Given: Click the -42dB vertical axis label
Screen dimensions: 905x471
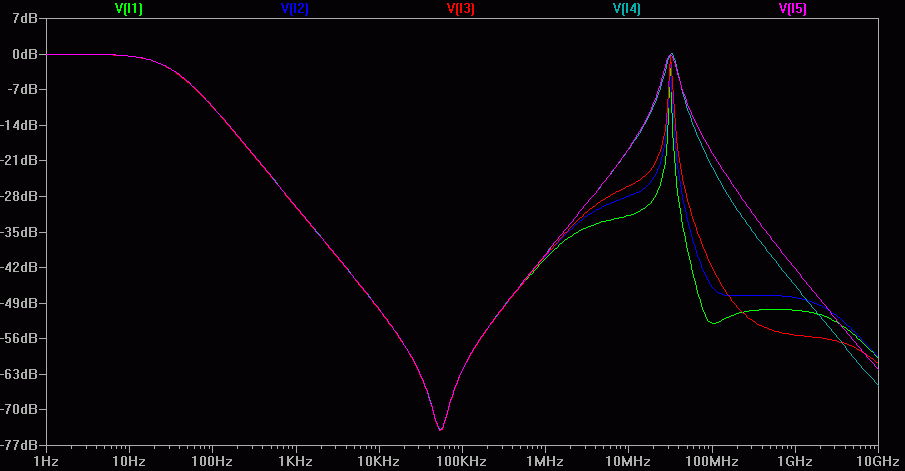Looking at the screenshot, I should click(19, 267).
